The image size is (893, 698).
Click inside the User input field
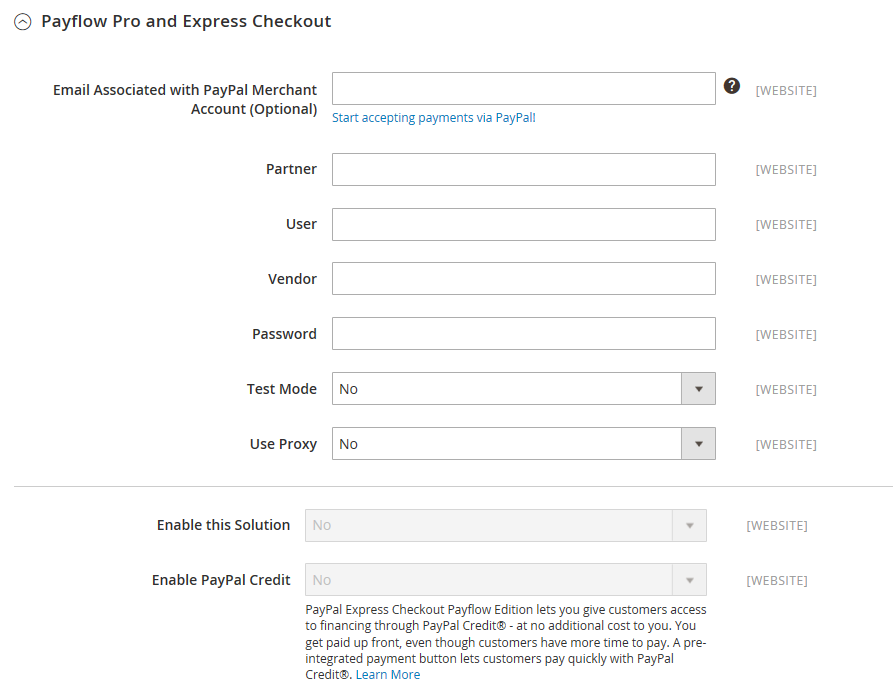click(x=522, y=224)
